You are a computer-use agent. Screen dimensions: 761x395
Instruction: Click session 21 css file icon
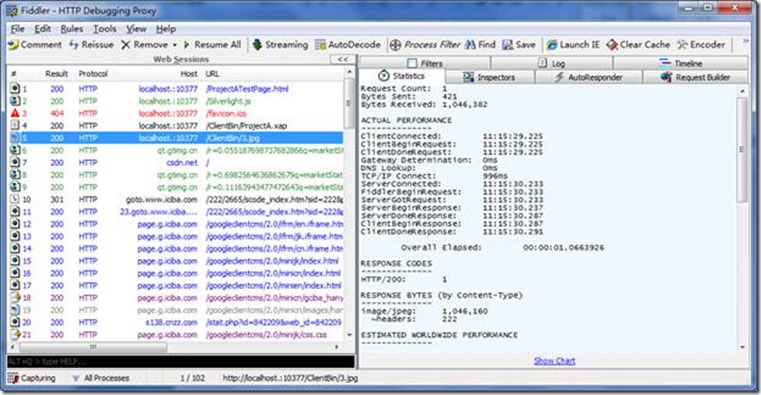click(x=15, y=334)
